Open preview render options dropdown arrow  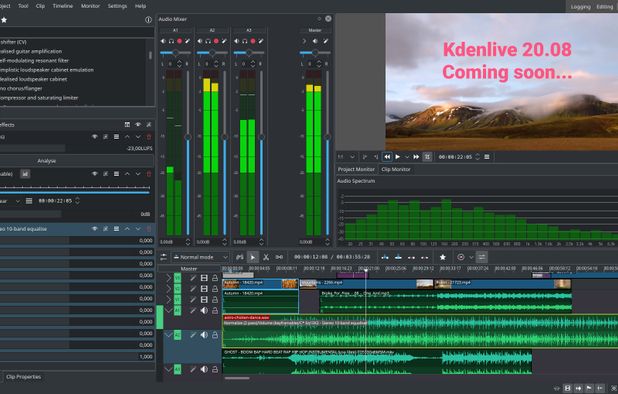point(471,257)
